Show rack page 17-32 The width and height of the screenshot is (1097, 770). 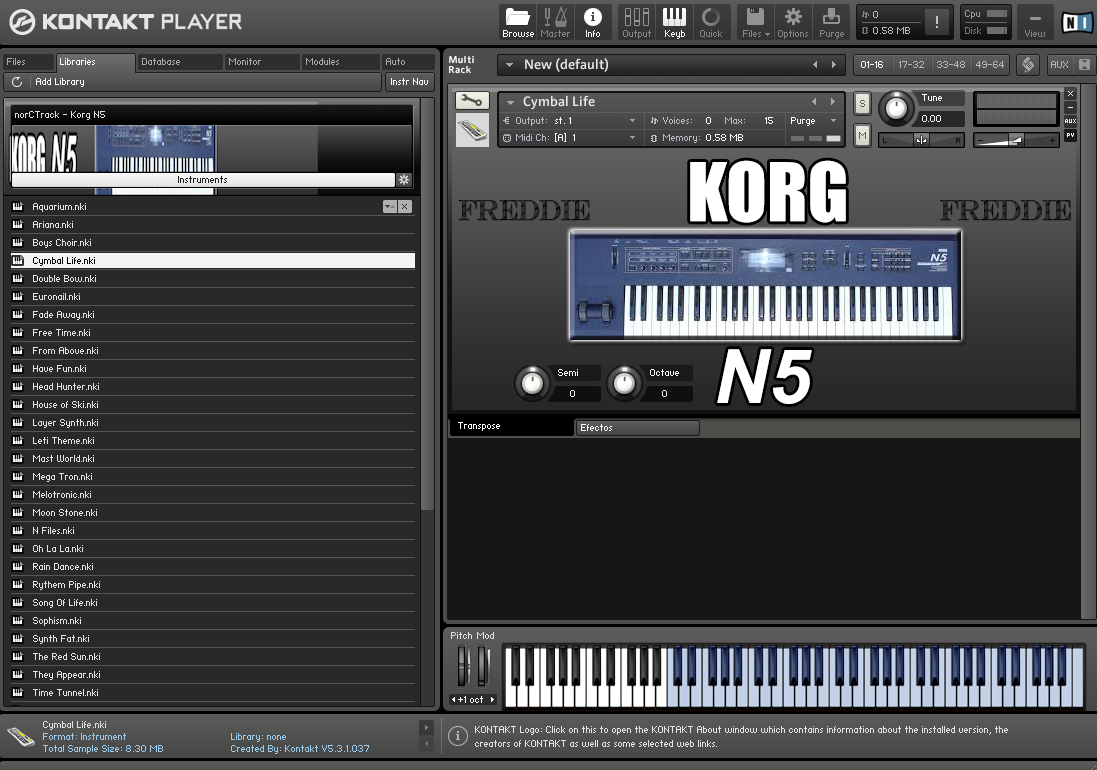(911, 65)
